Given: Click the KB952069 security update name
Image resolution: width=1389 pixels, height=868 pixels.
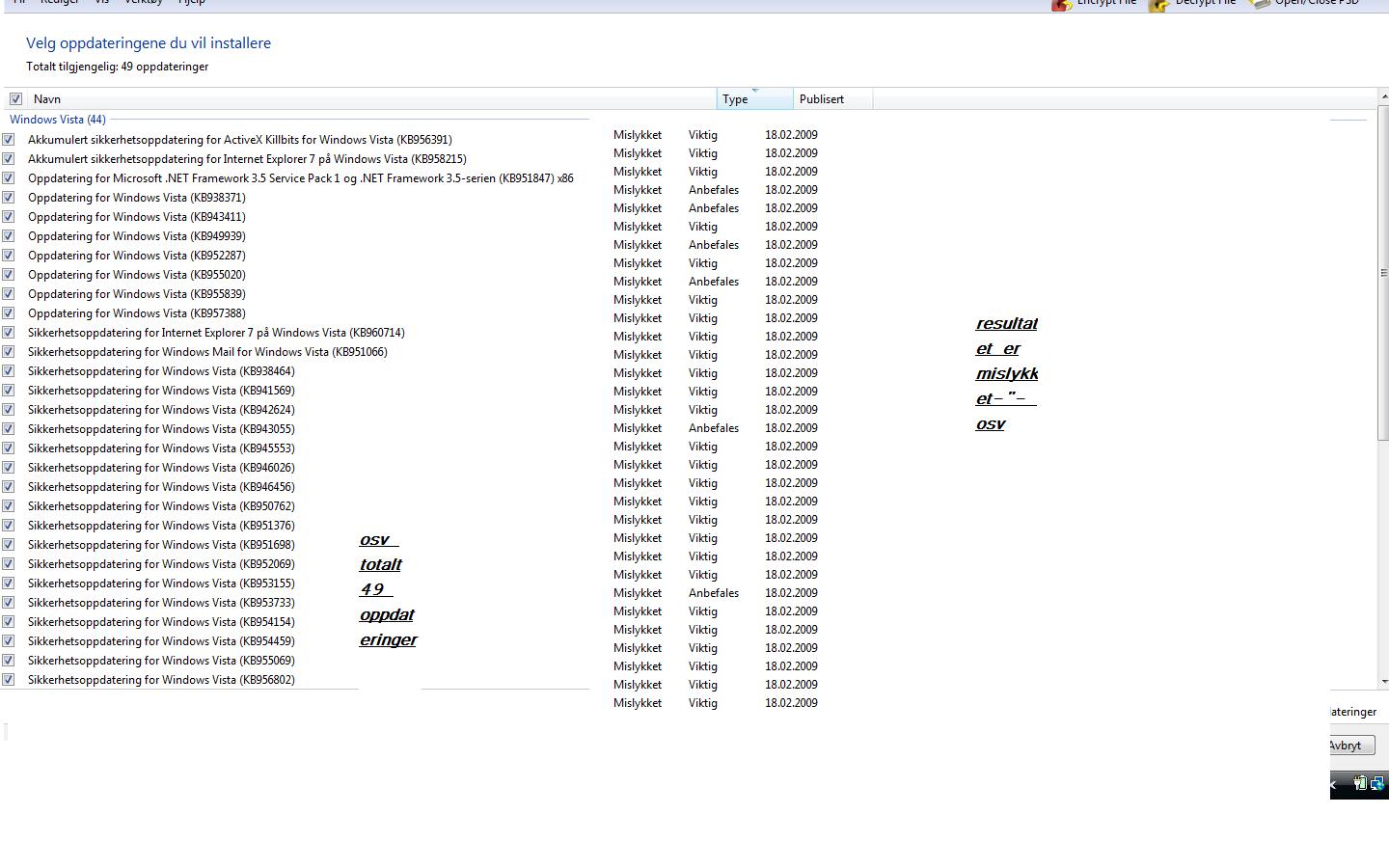Looking at the screenshot, I should click(x=161, y=563).
